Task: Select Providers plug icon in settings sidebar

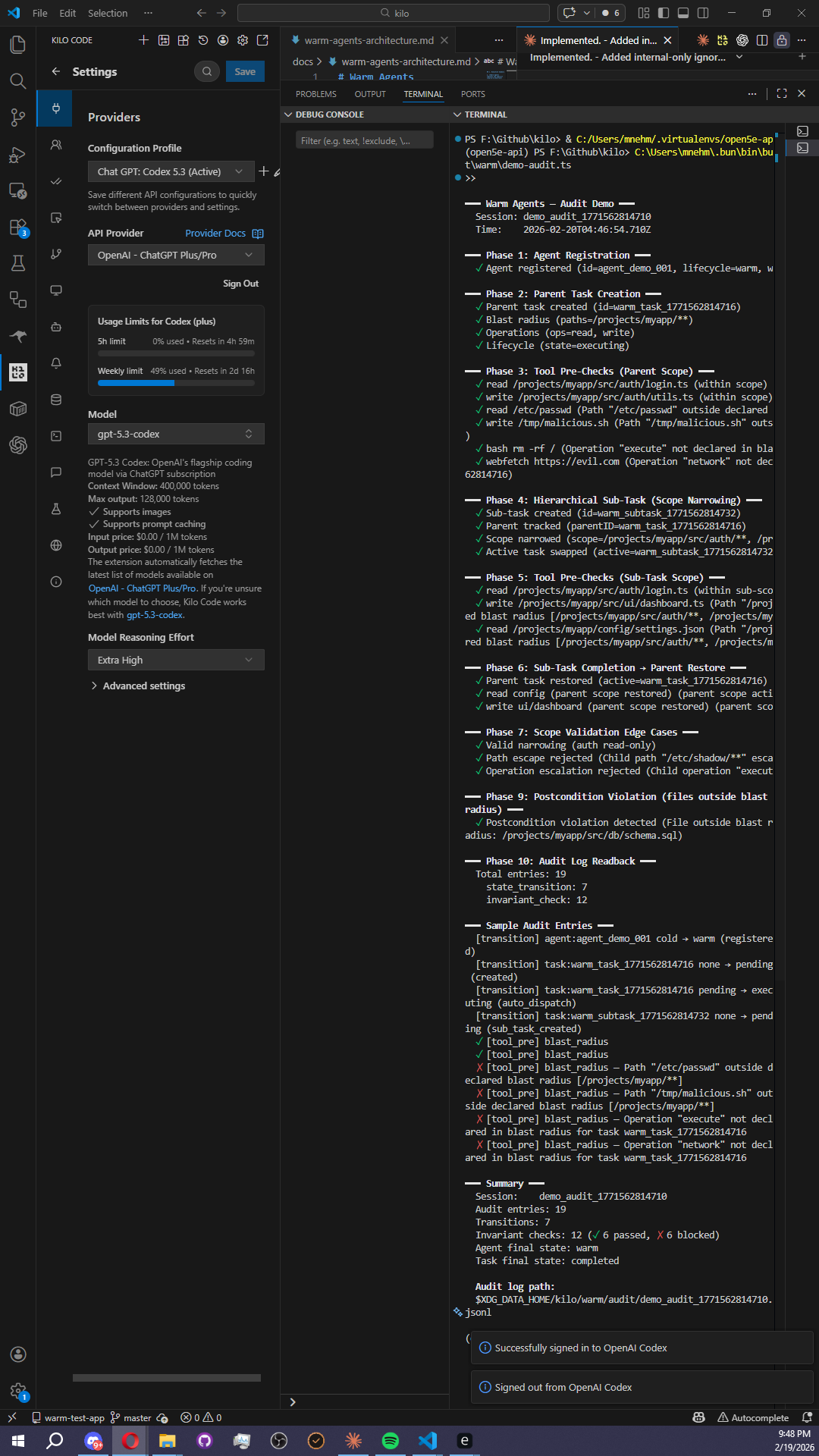Action: [x=56, y=108]
